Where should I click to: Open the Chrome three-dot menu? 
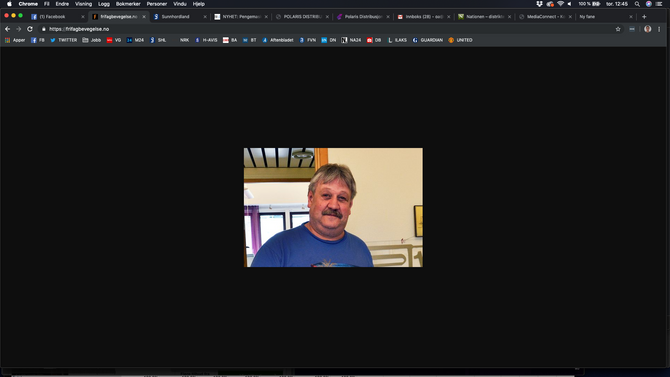[659, 29]
